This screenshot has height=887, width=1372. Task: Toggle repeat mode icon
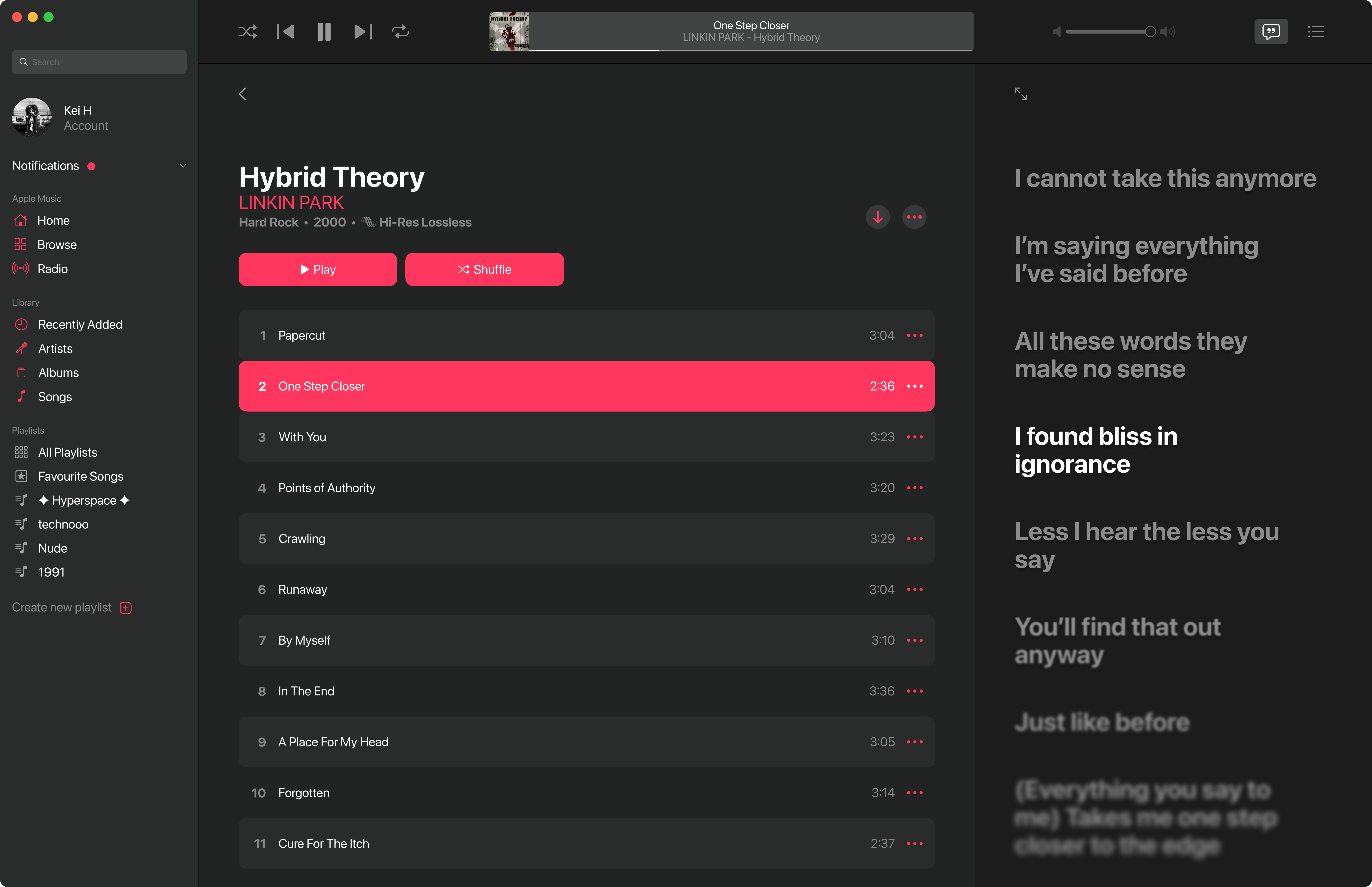(x=401, y=32)
